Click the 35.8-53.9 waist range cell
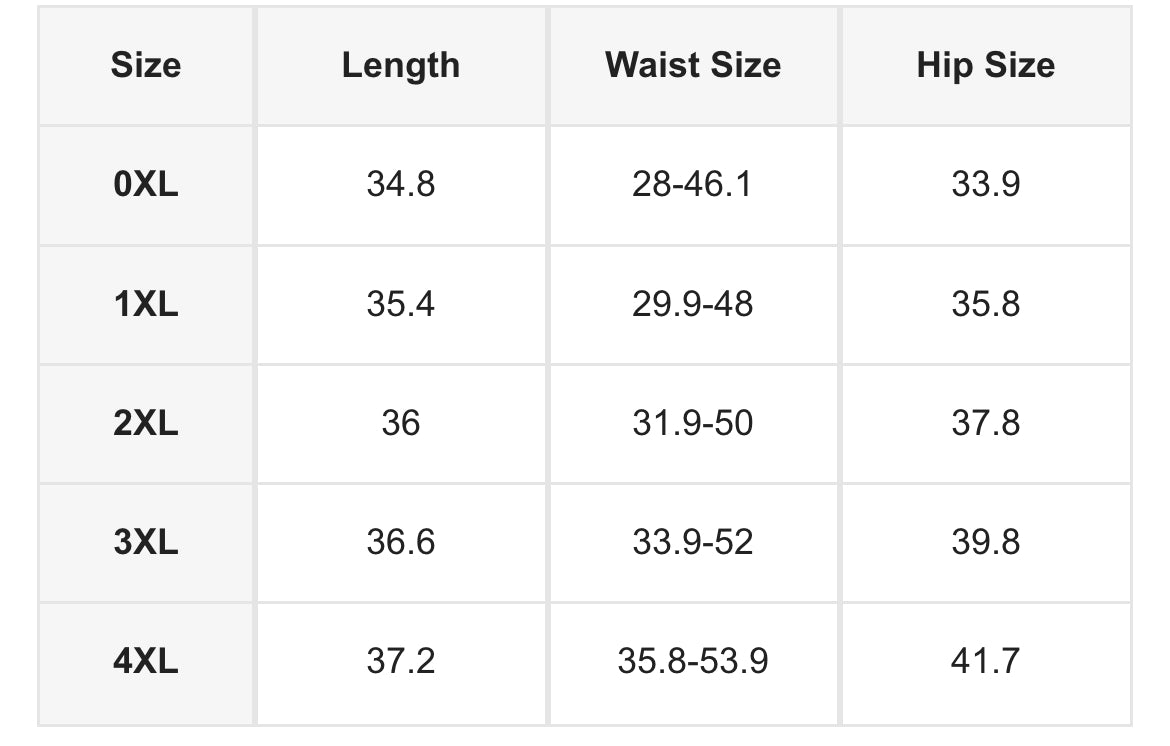The height and width of the screenshot is (746, 1170). pyautogui.click(x=692, y=661)
